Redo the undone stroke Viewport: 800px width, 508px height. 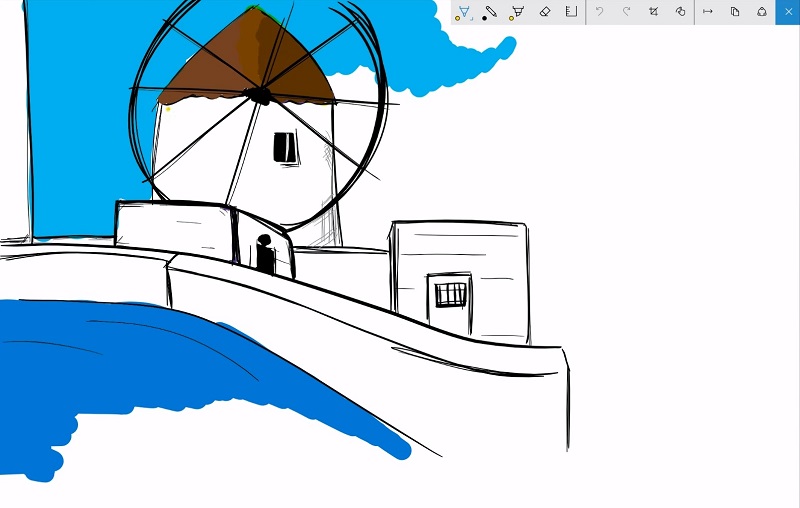pos(627,11)
